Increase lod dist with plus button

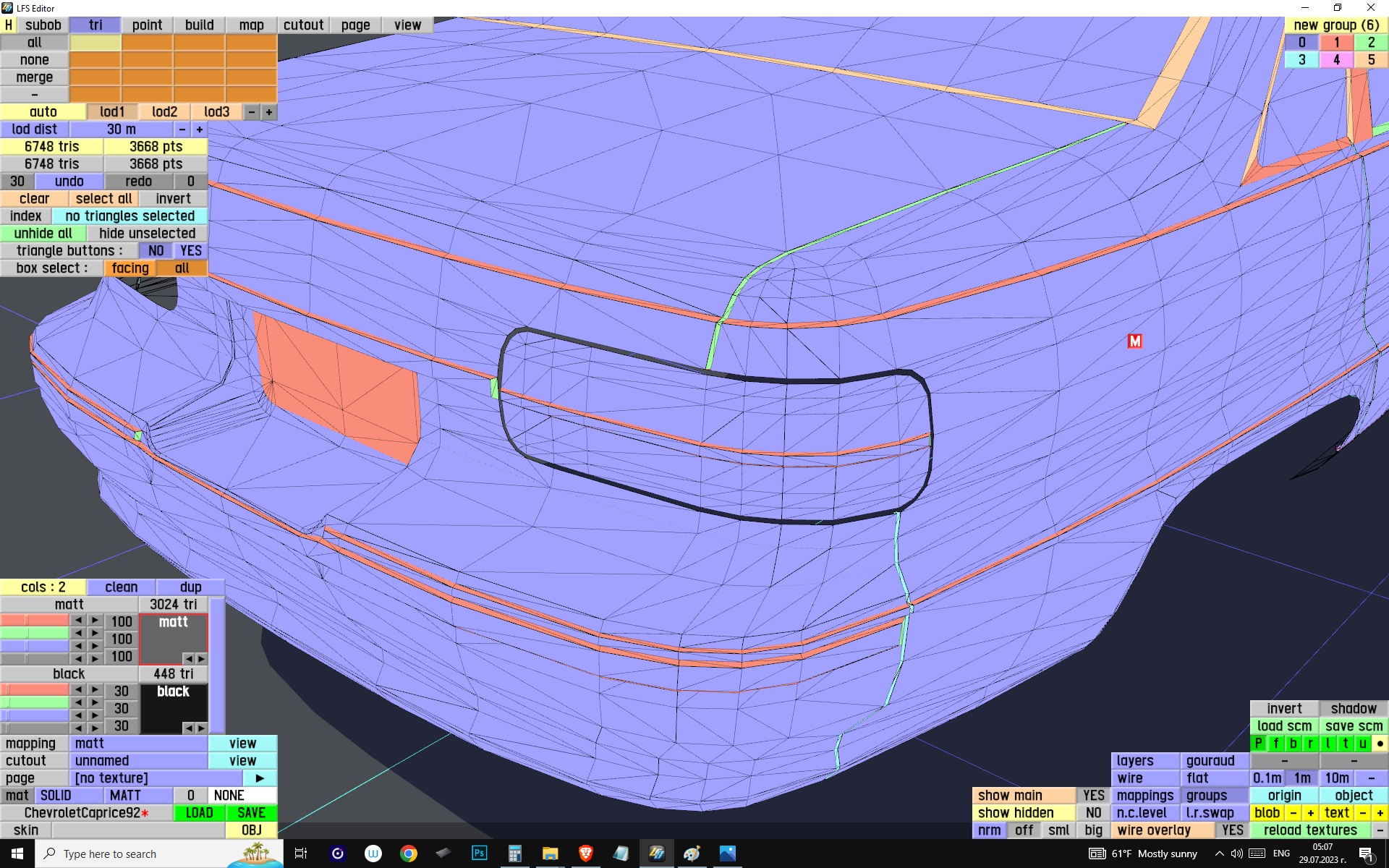coord(200,129)
